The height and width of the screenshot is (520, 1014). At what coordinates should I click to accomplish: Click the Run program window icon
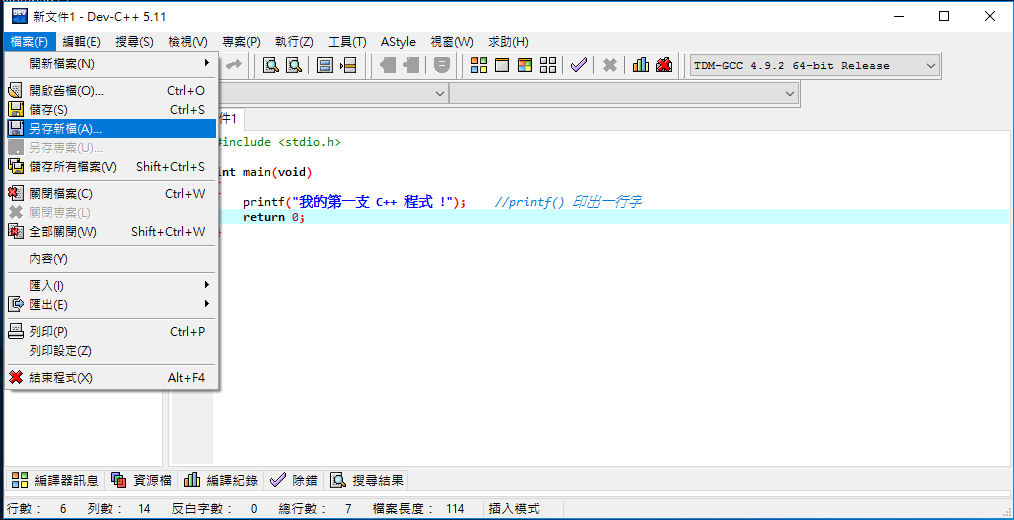502,65
